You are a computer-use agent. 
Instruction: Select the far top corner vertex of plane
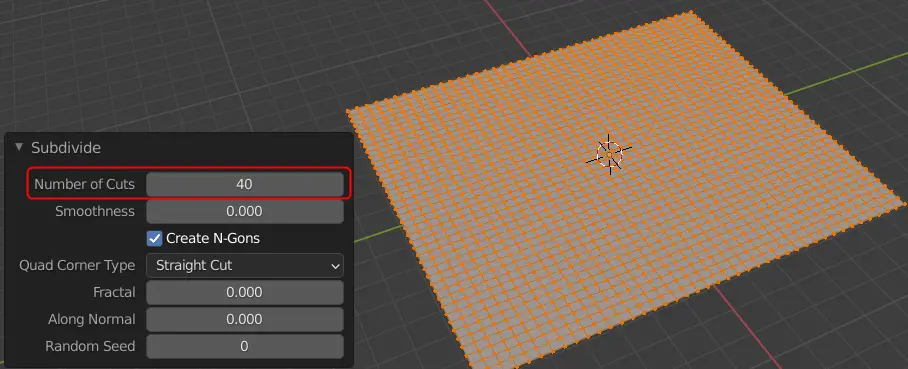click(x=691, y=12)
